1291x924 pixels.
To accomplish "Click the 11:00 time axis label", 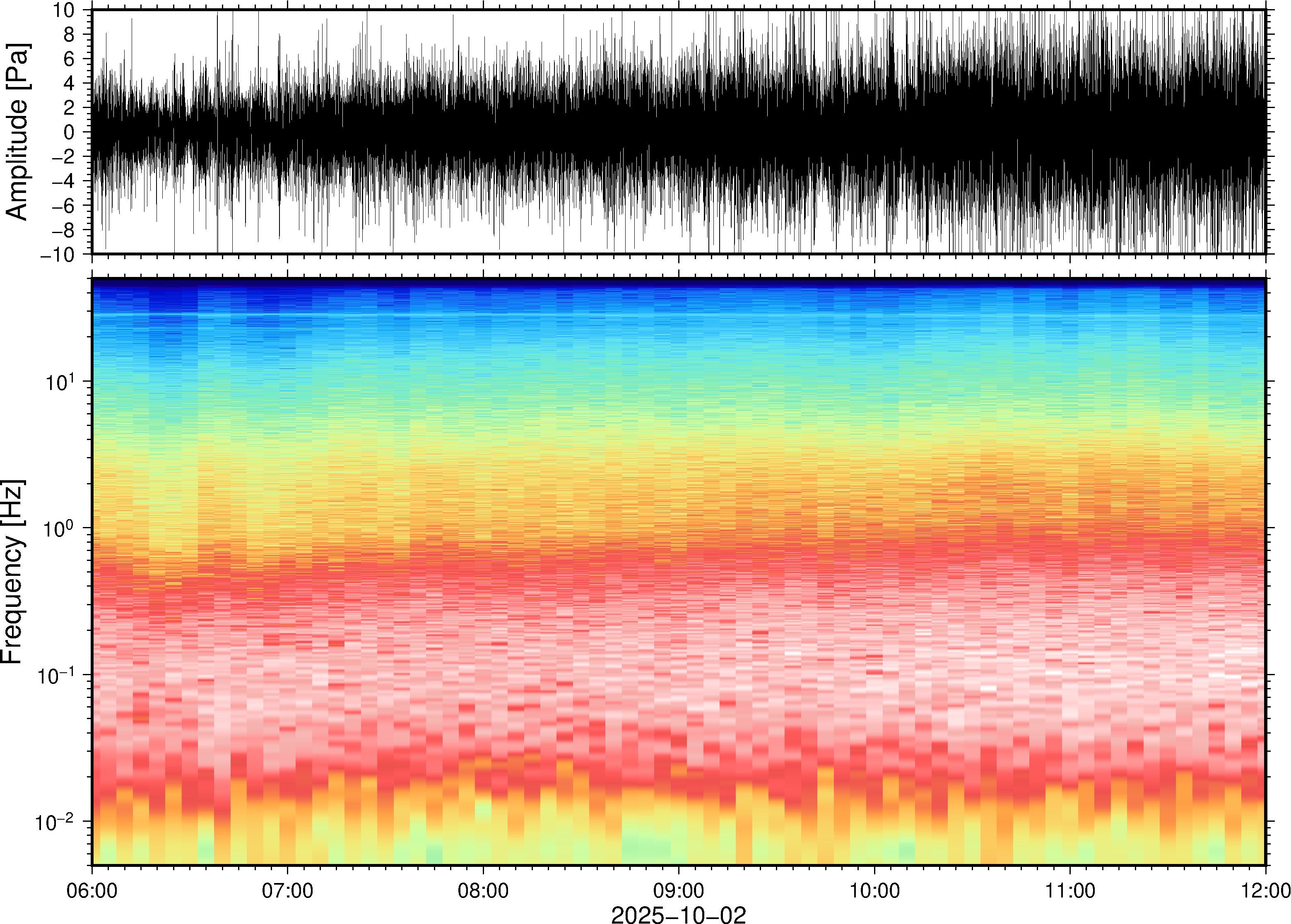I will click(1070, 890).
